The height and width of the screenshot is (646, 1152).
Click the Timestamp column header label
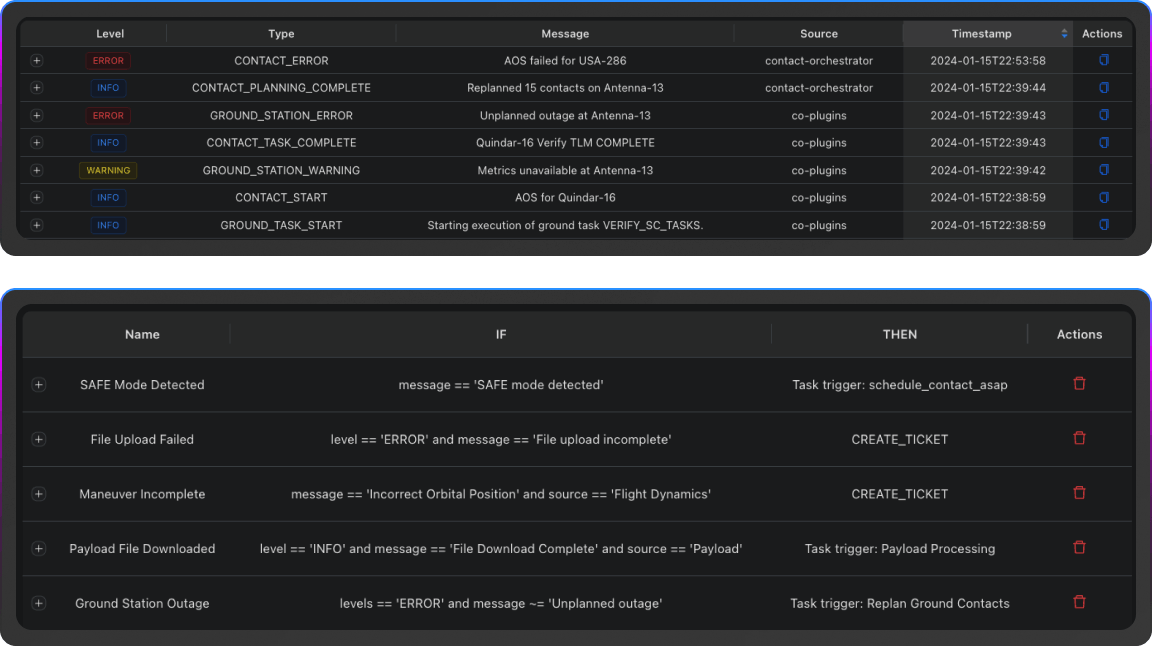(982, 34)
